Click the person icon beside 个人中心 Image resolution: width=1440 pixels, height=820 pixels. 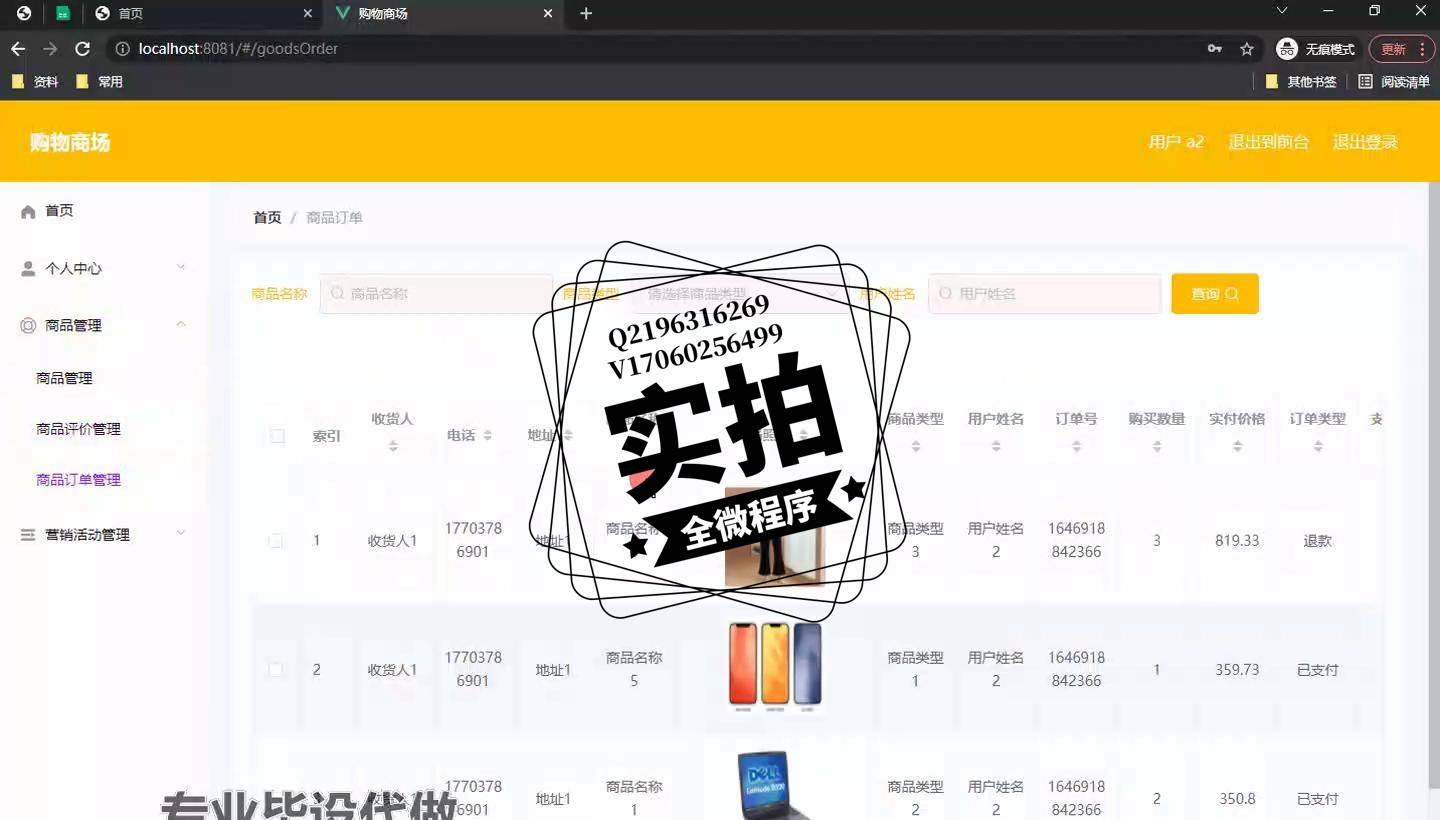tap(28, 269)
